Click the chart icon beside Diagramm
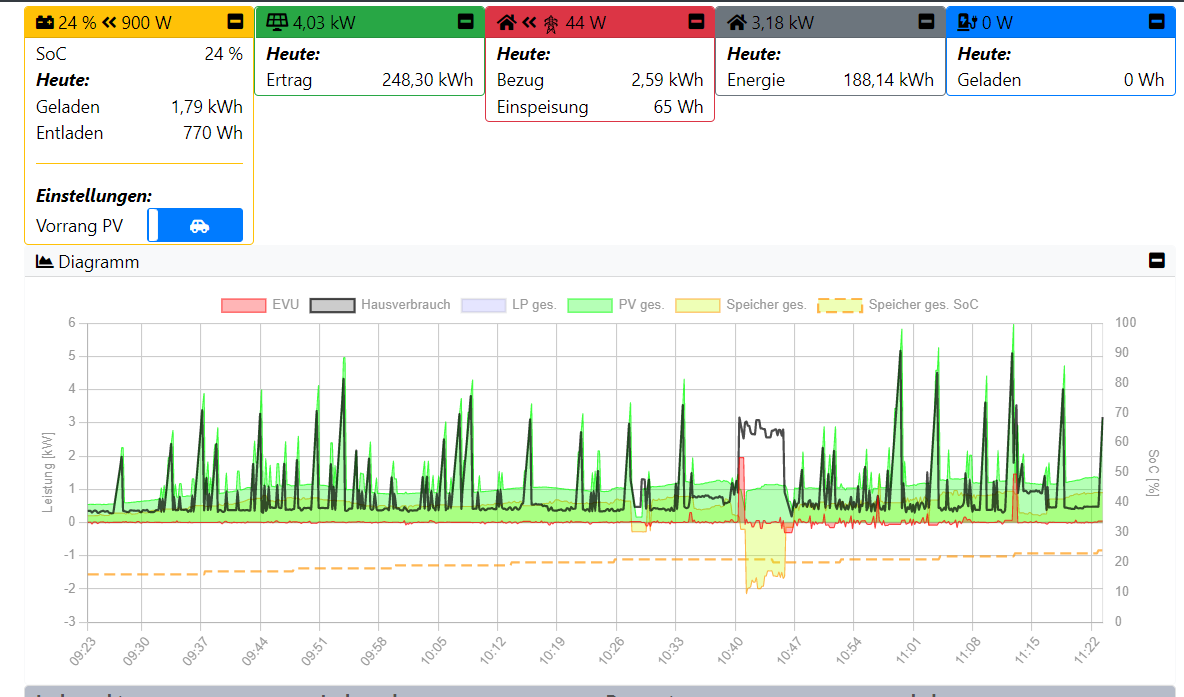The height and width of the screenshot is (697, 1184). click(x=44, y=262)
